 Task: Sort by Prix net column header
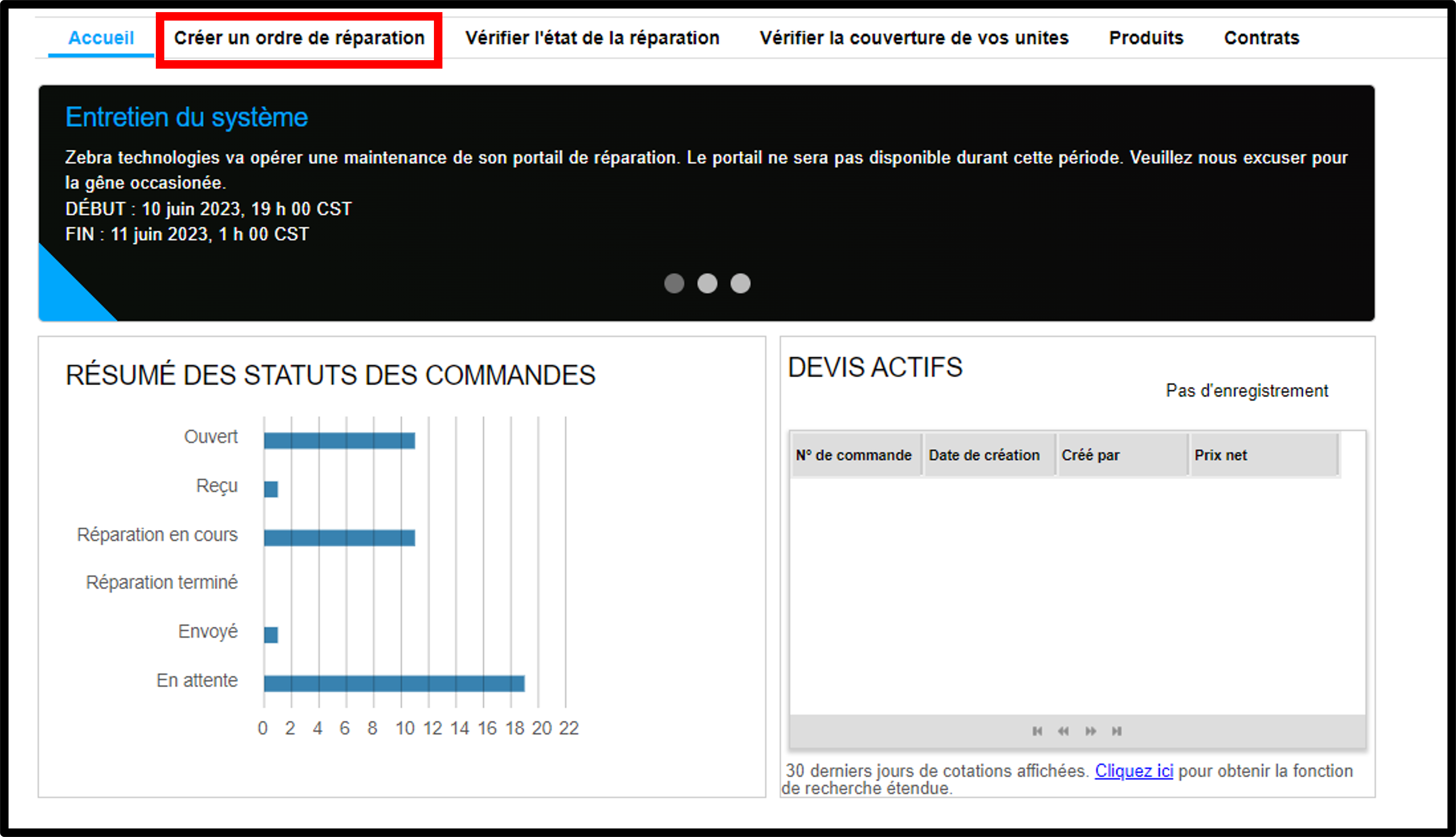coord(1265,455)
